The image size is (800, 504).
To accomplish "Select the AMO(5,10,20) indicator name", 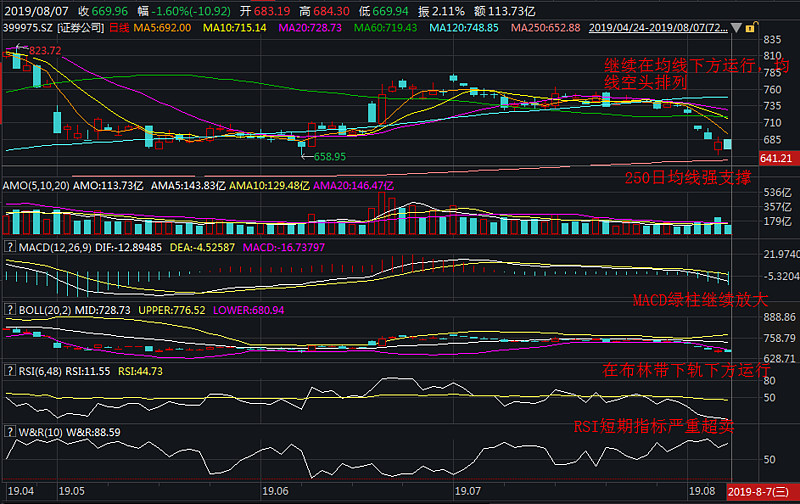I will tap(36, 186).
